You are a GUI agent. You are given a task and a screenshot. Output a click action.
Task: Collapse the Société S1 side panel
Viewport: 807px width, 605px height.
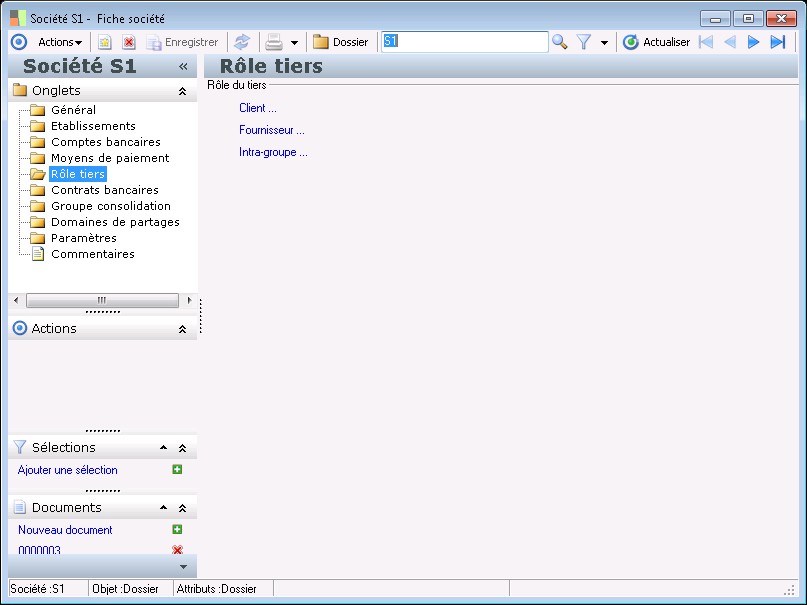pos(183,66)
